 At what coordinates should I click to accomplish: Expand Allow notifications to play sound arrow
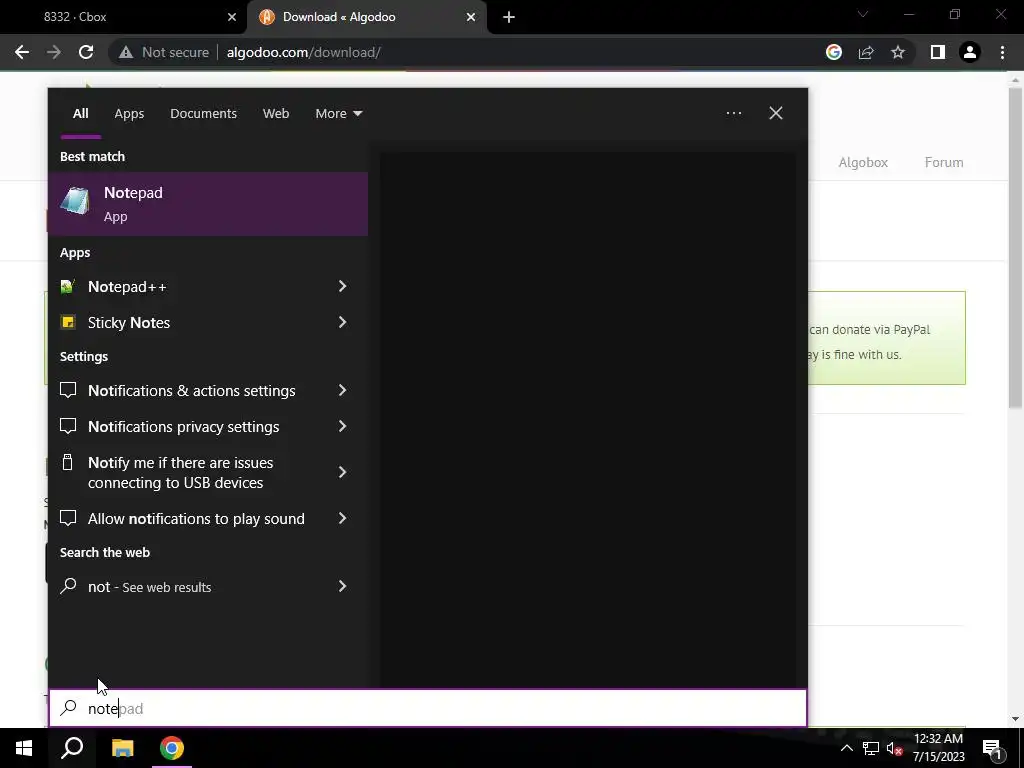click(342, 518)
